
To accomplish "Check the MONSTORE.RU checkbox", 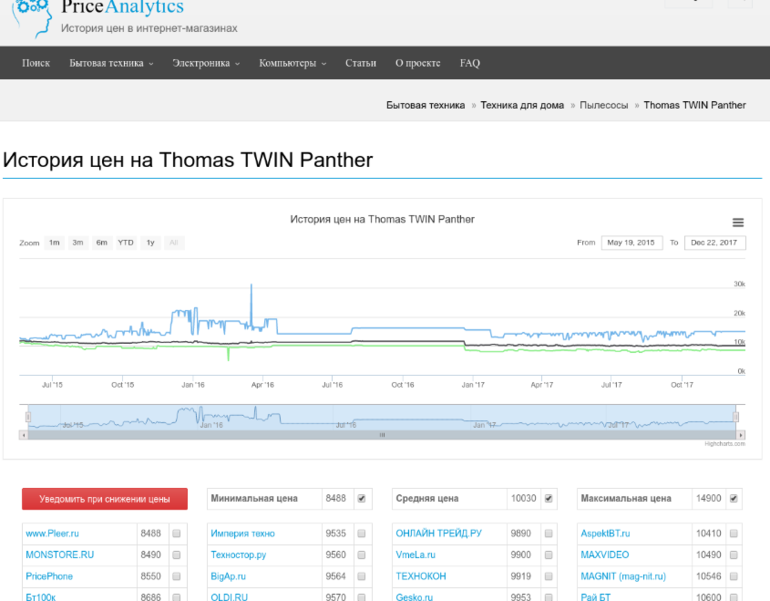I will click(x=176, y=555).
